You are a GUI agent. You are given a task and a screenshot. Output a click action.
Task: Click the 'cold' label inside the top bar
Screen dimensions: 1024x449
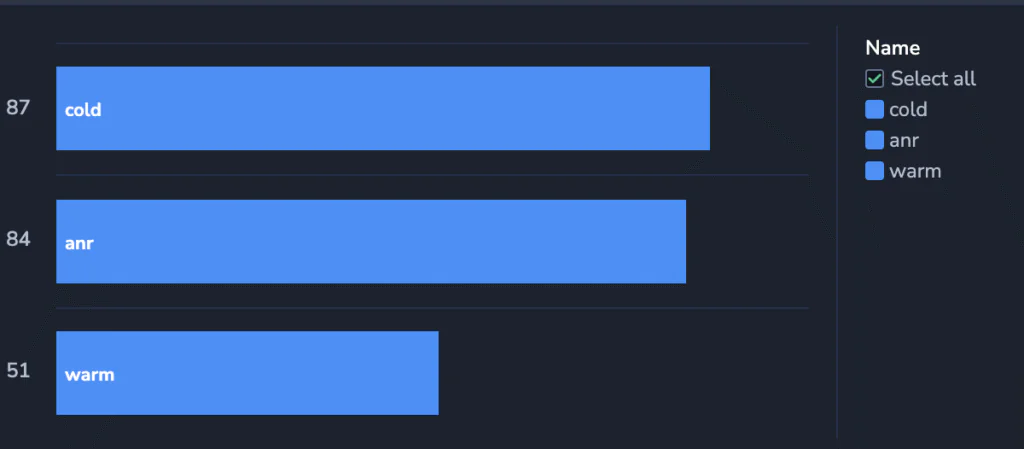pos(83,110)
